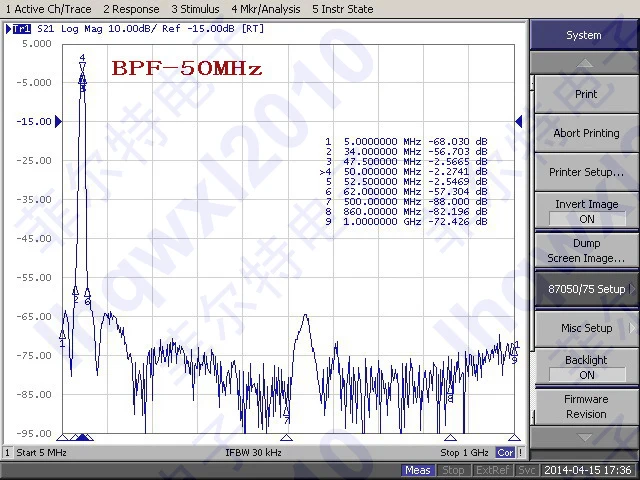Click the IFBW 30 kHz value
The width and height of the screenshot is (640, 480).
[253, 453]
